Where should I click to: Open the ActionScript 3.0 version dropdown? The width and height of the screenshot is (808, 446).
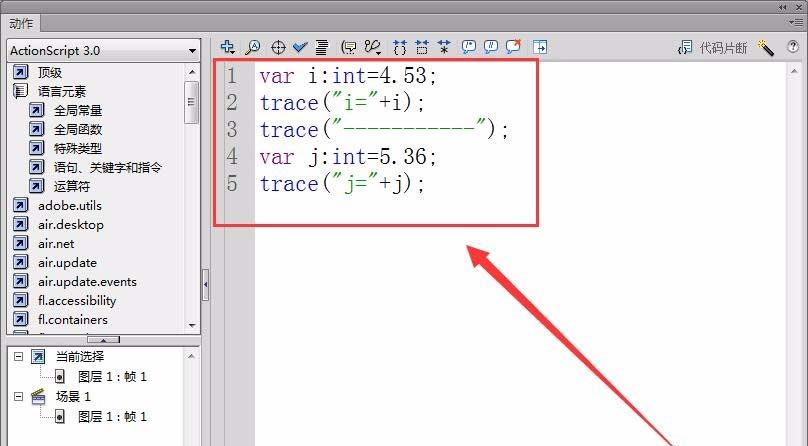pos(104,50)
